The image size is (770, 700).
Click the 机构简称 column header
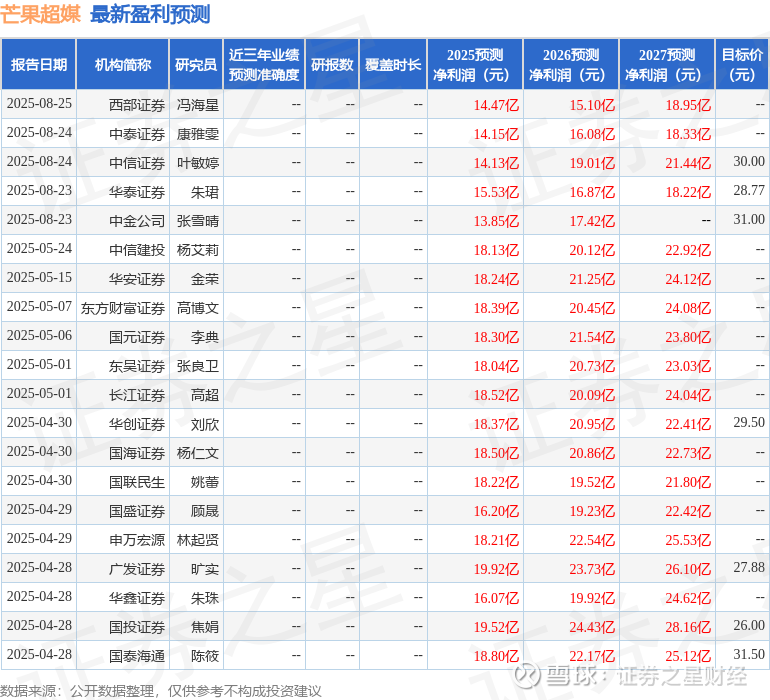[123, 64]
